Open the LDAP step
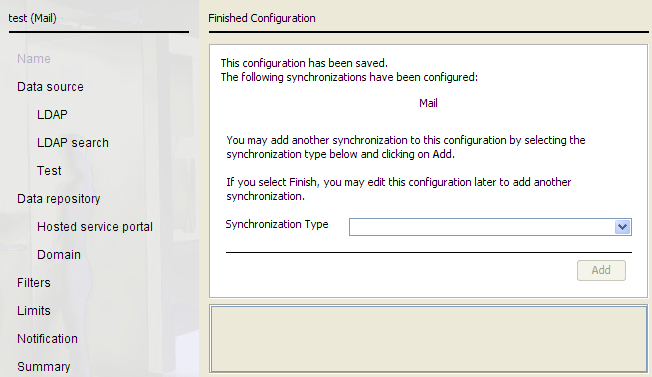 click(x=52, y=115)
